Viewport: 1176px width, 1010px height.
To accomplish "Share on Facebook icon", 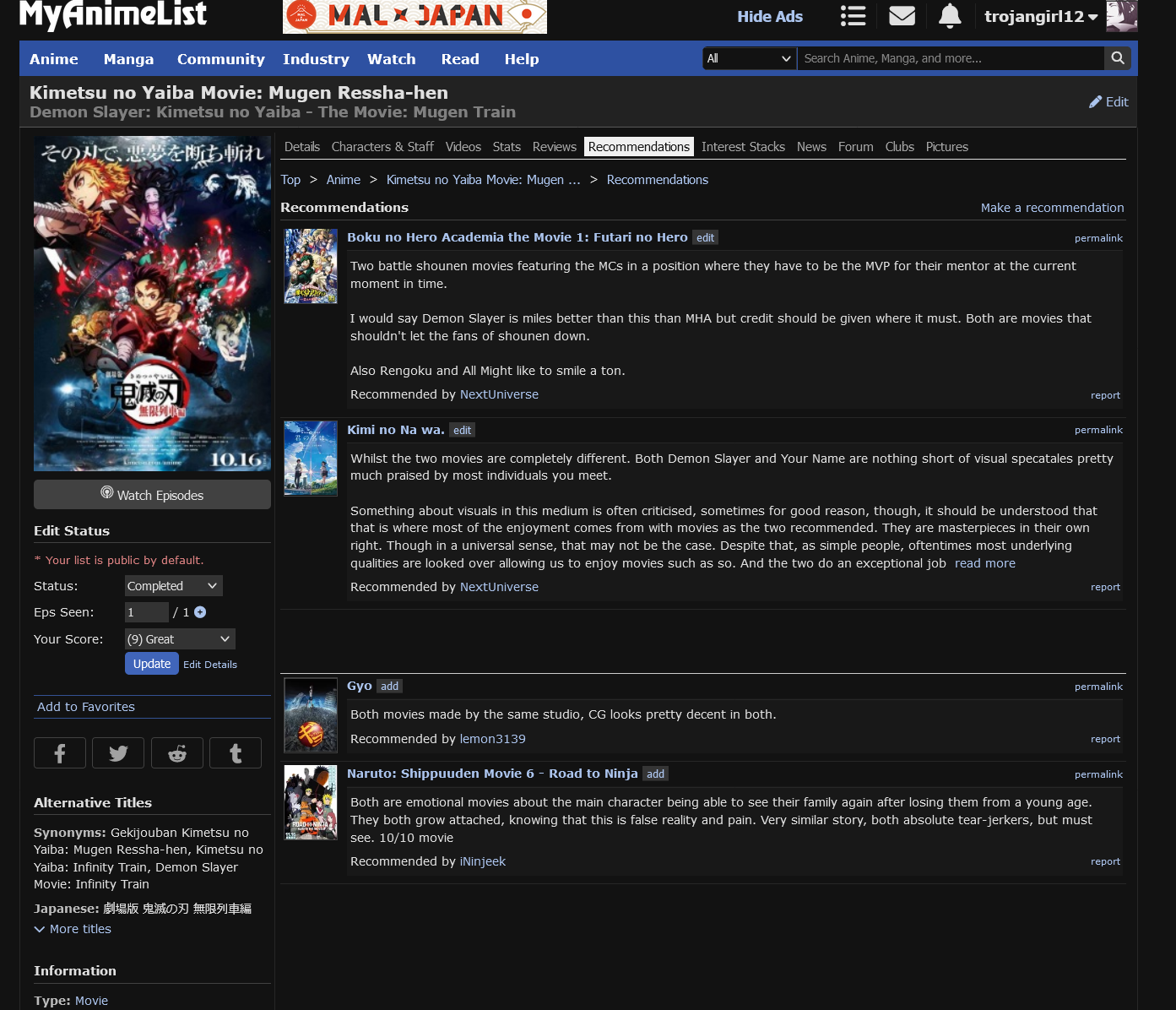I will pos(60,753).
